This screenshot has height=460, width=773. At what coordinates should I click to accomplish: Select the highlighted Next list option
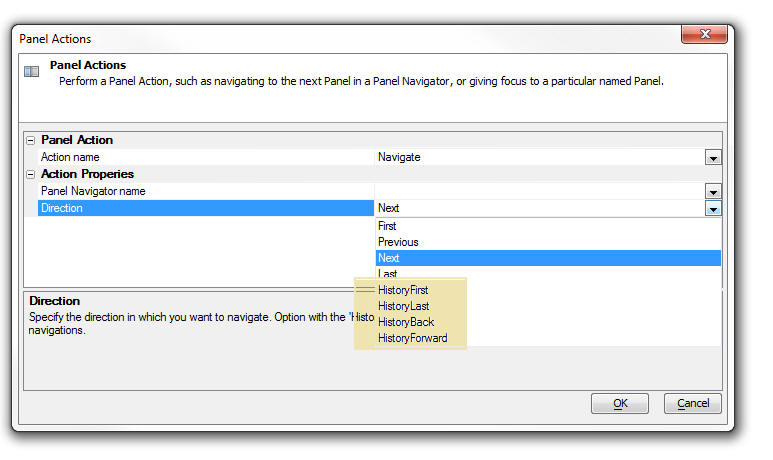[x=548, y=258]
